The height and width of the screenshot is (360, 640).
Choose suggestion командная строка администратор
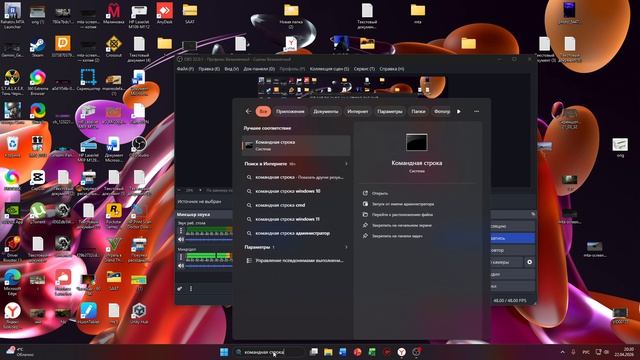pos(296,233)
